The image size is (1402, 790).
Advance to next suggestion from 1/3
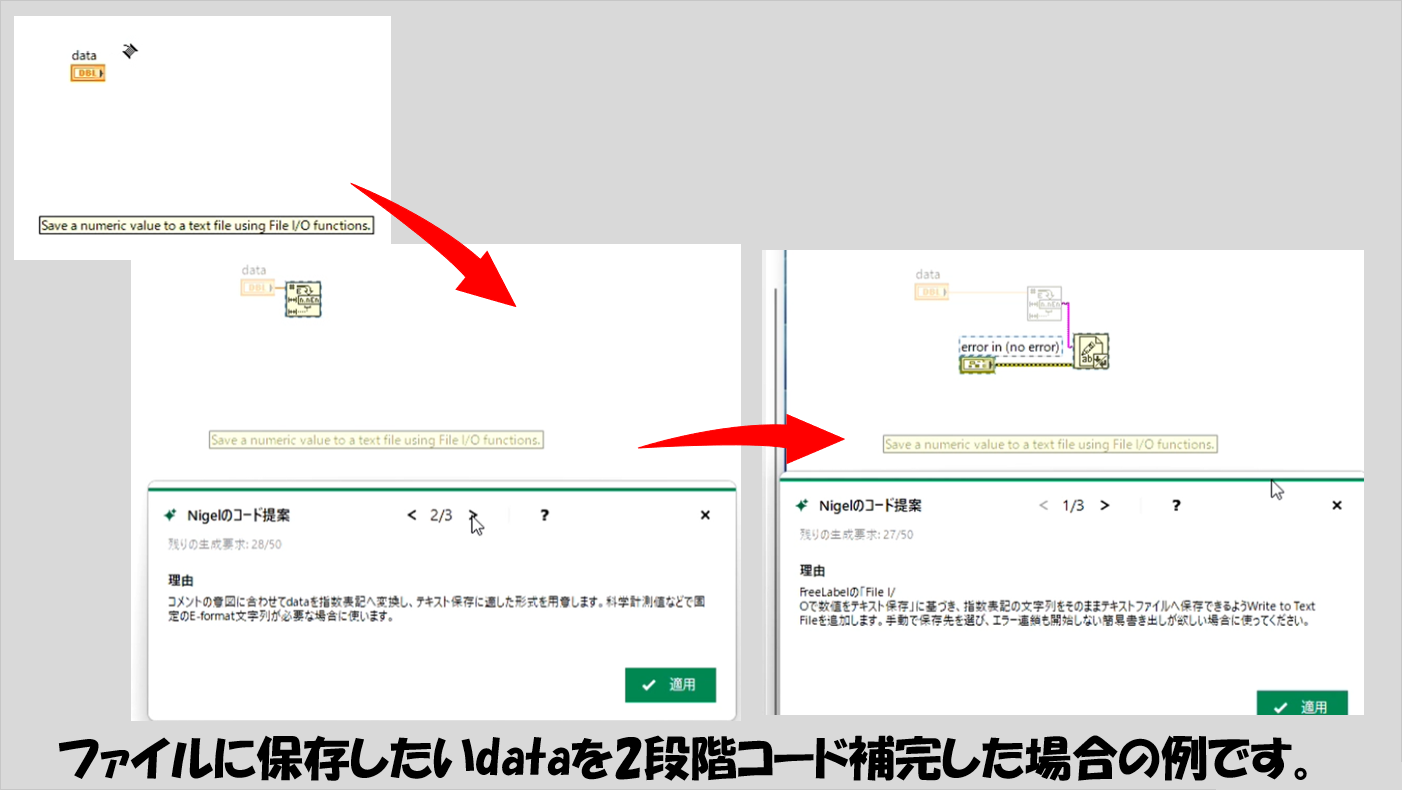1105,505
